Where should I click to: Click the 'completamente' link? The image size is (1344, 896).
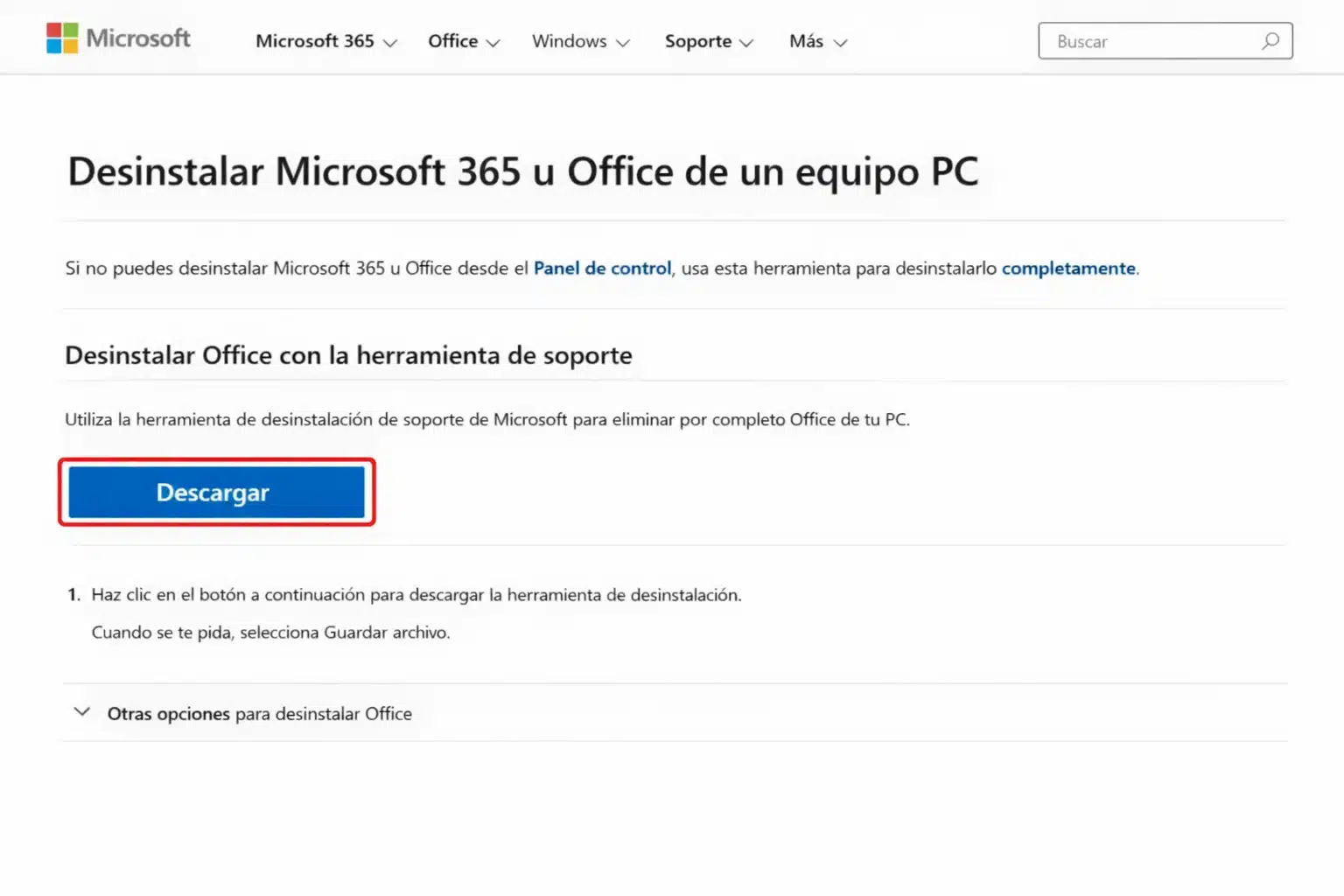[x=1067, y=269]
